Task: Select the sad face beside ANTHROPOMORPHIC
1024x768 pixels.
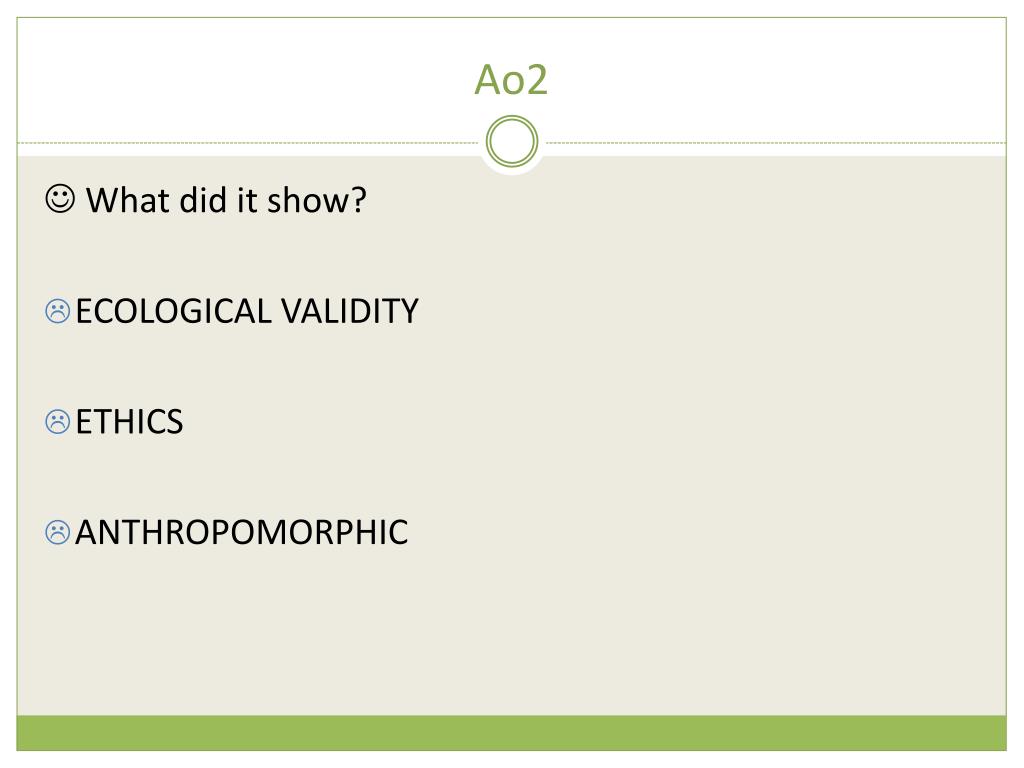Action: [57, 532]
